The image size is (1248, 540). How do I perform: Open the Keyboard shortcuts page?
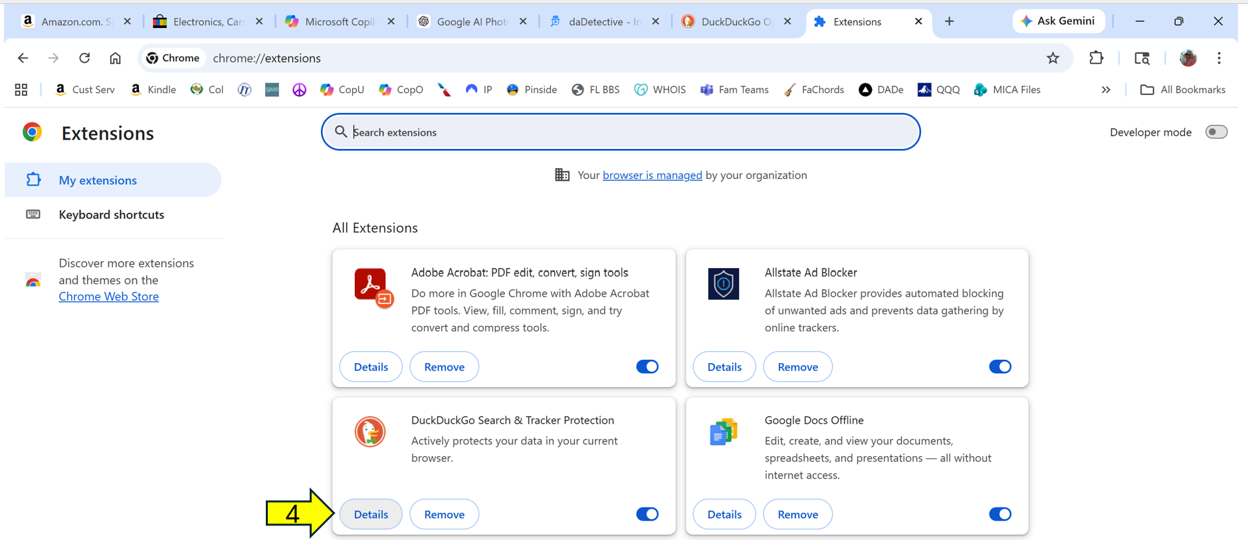[111, 215]
